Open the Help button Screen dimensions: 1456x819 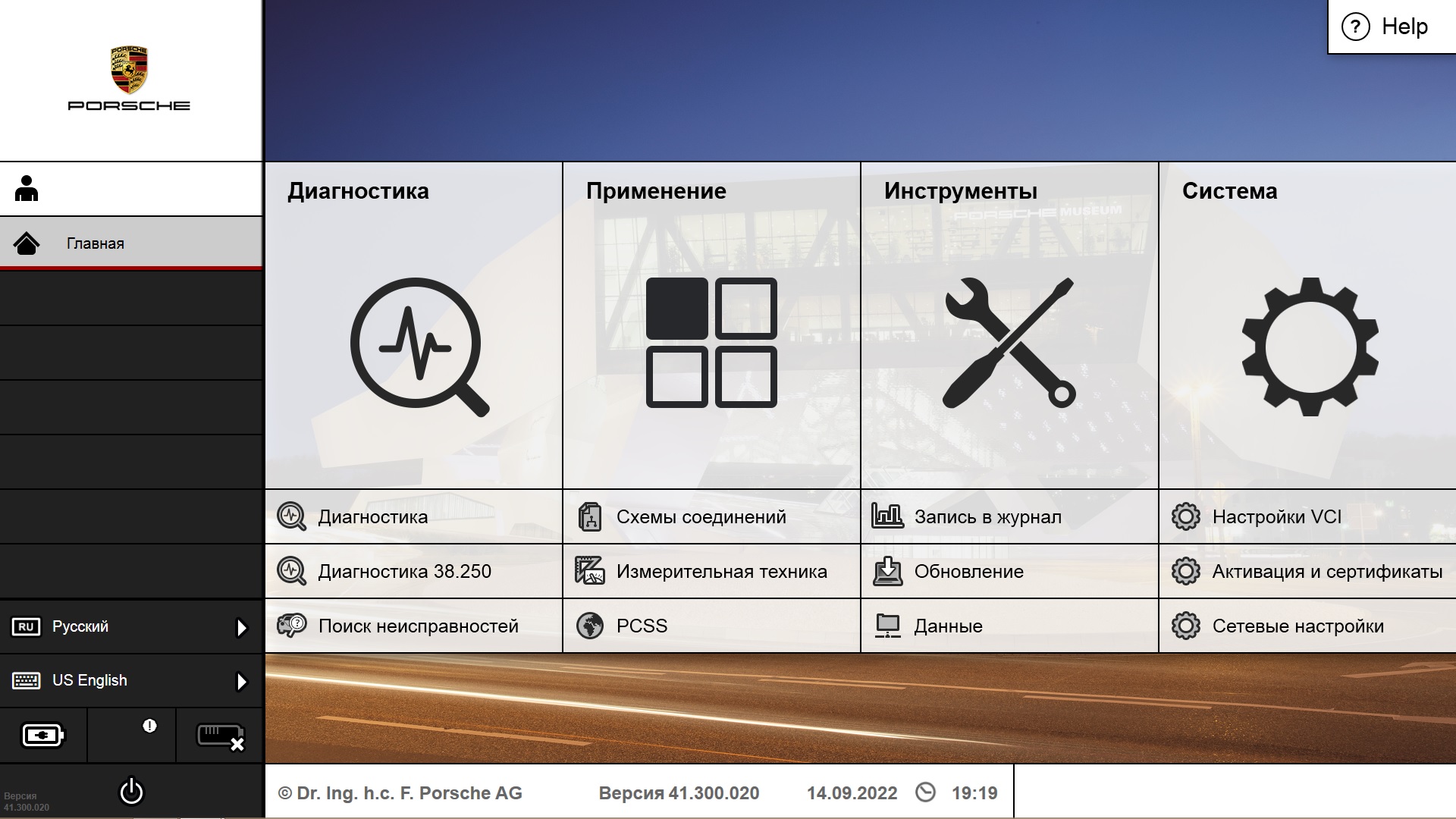[x=1392, y=27]
